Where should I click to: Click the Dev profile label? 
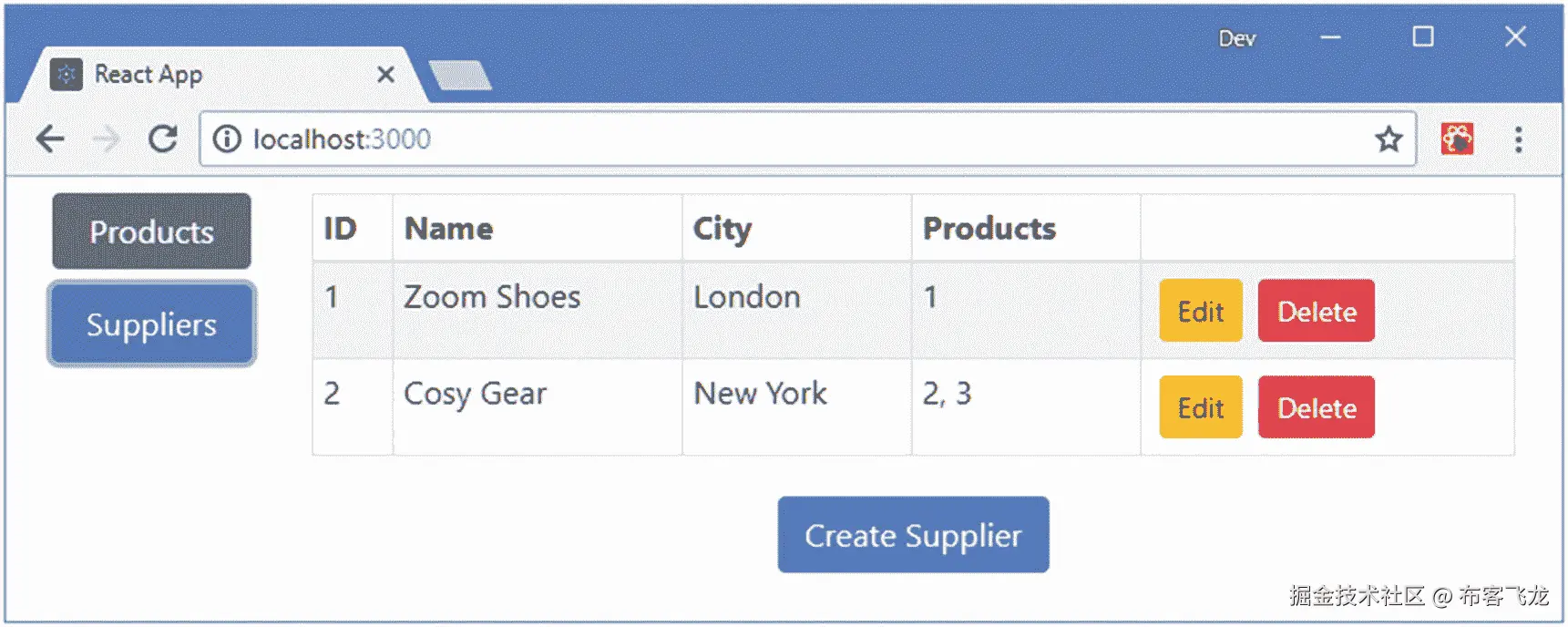click(1236, 38)
